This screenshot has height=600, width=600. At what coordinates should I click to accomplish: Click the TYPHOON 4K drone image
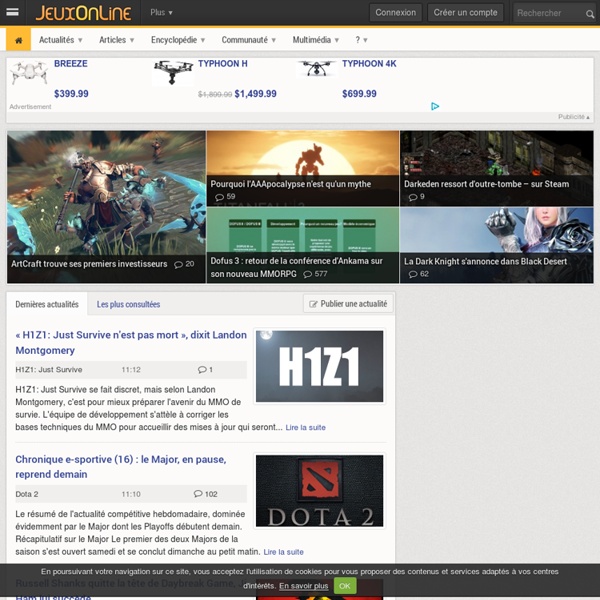[x=317, y=69]
